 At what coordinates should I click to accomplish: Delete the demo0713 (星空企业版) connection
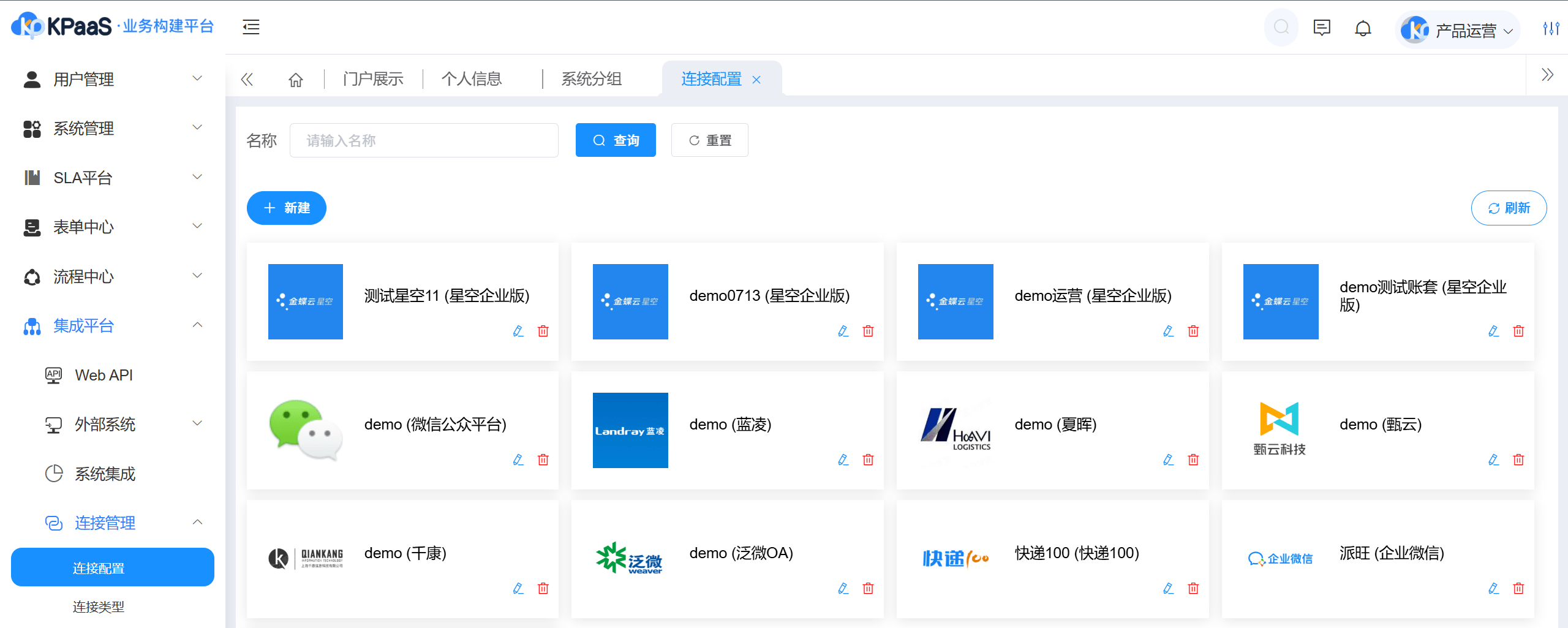coord(868,331)
